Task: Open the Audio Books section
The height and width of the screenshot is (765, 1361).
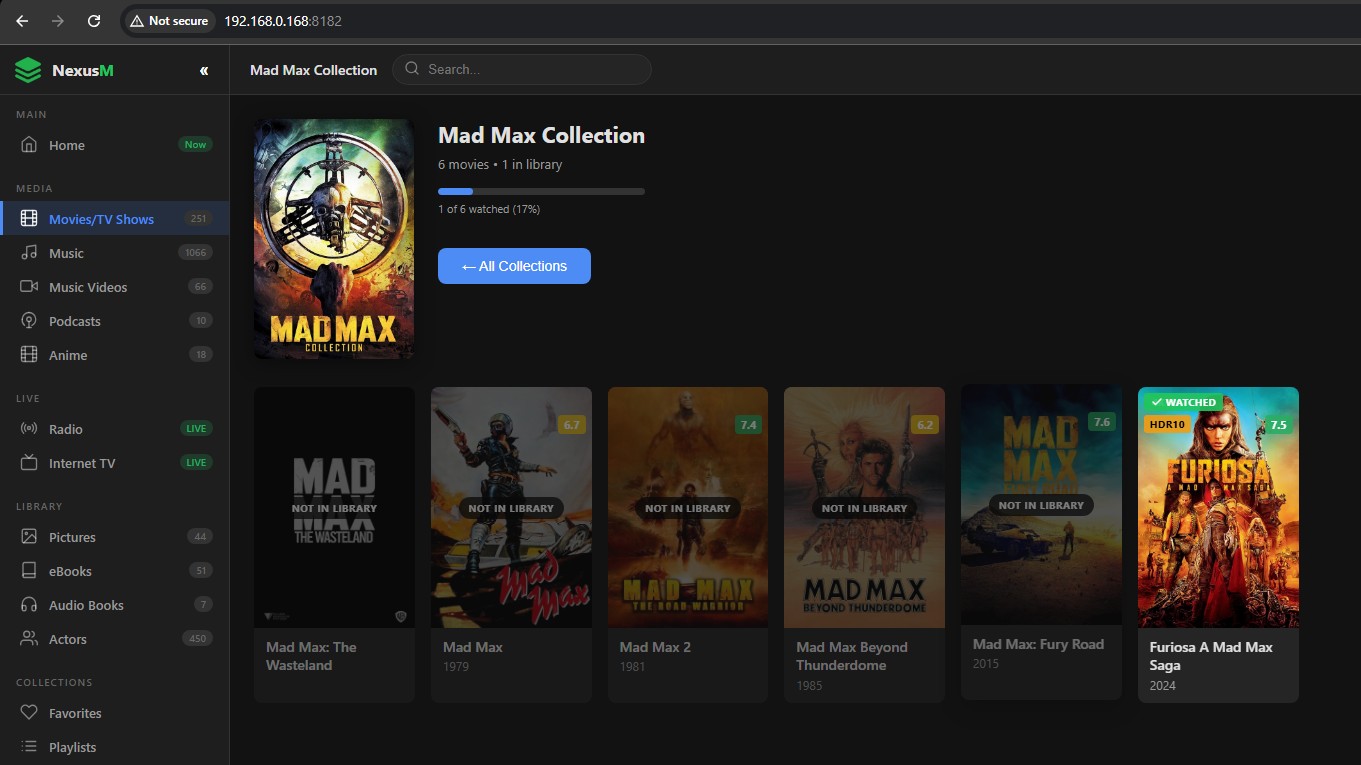Action: pos(86,605)
